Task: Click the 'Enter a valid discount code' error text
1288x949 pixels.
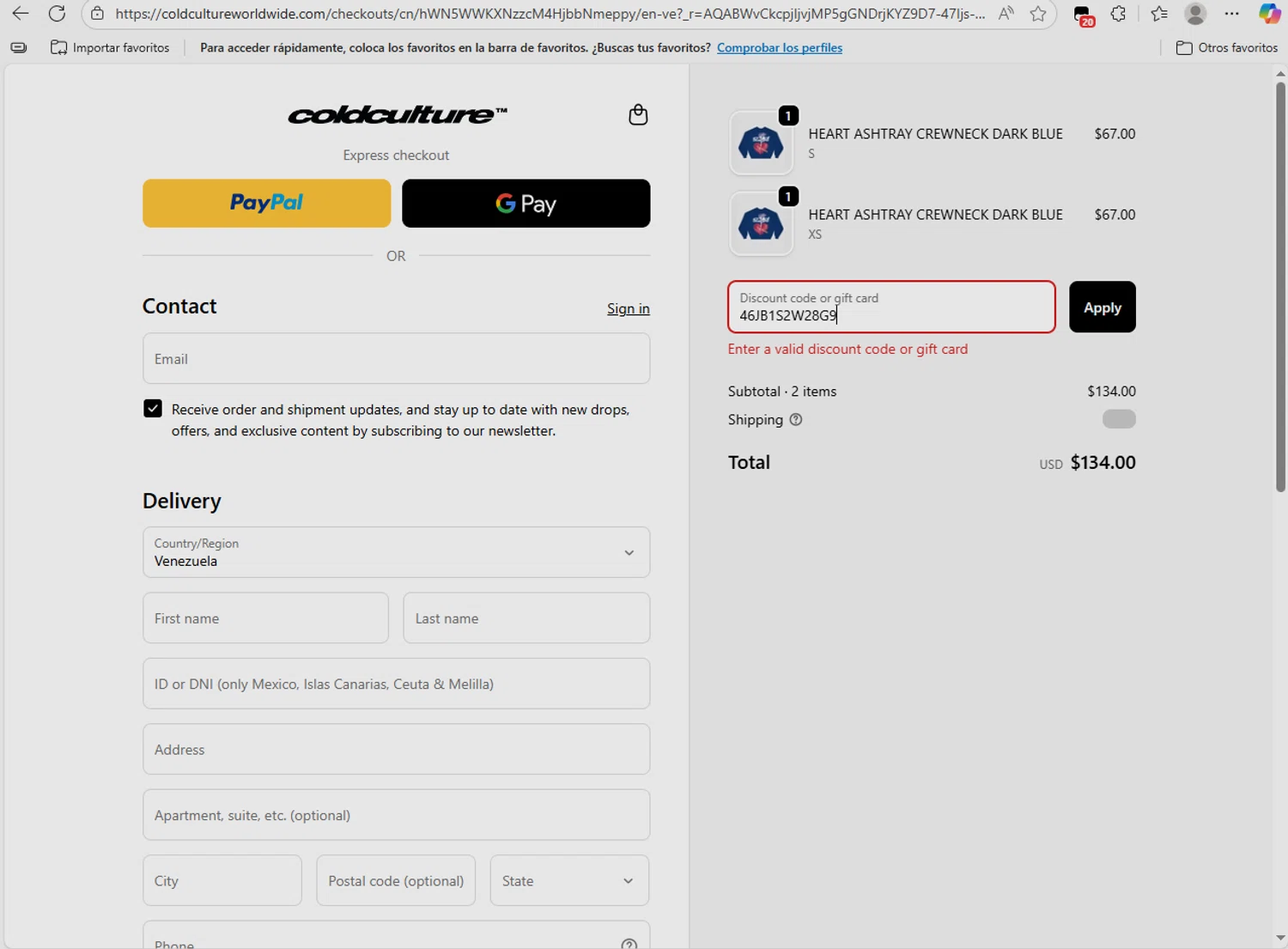Action: [848, 349]
